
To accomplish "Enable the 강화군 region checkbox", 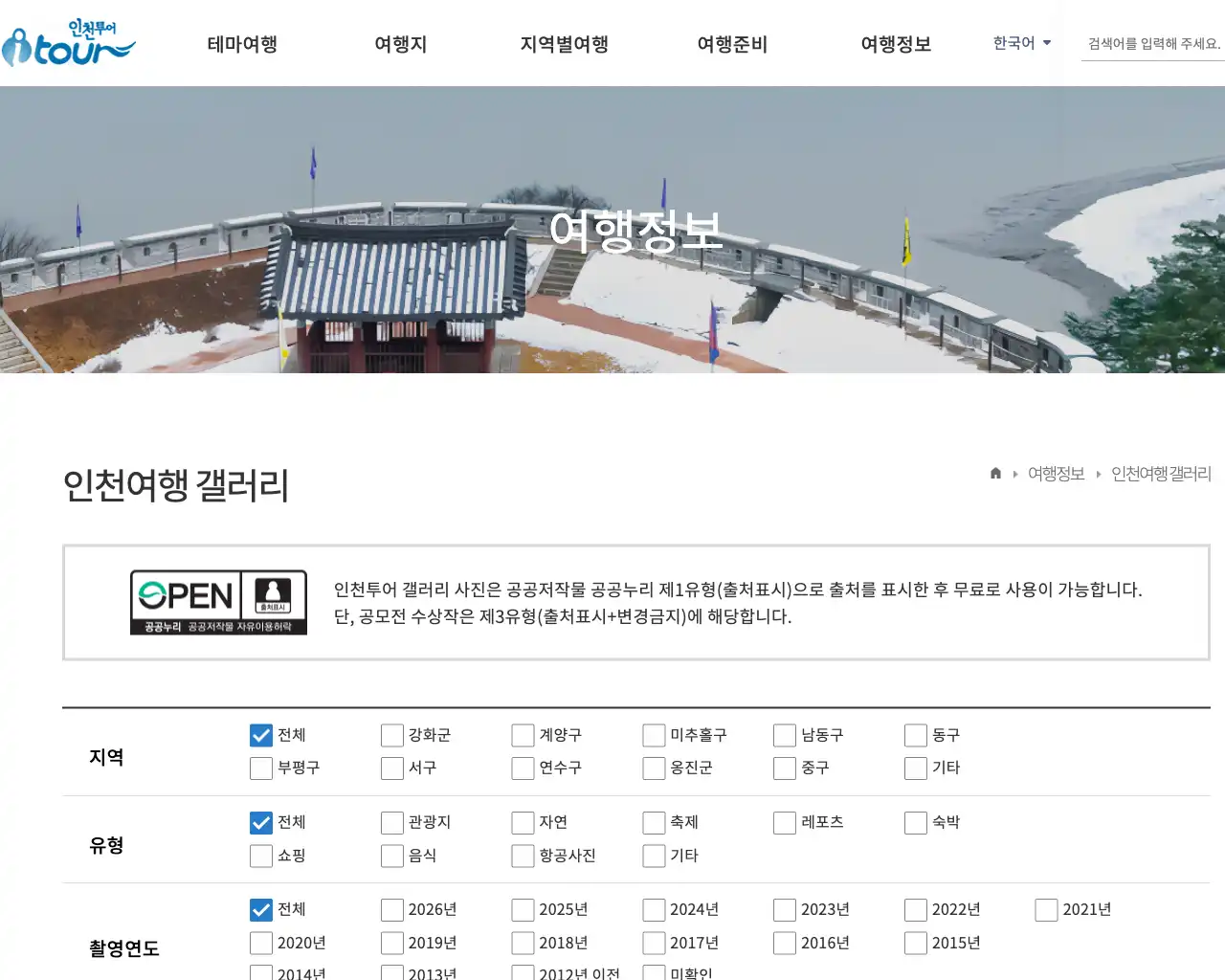I will click(391, 735).
